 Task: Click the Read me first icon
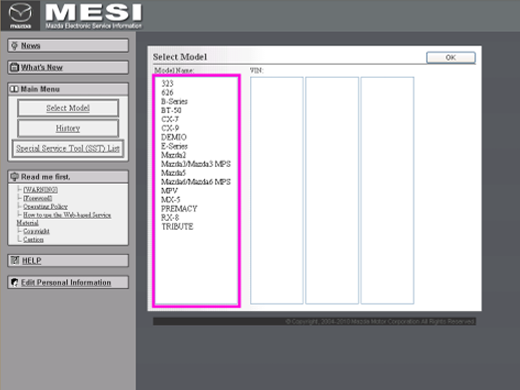pos(14,177)
